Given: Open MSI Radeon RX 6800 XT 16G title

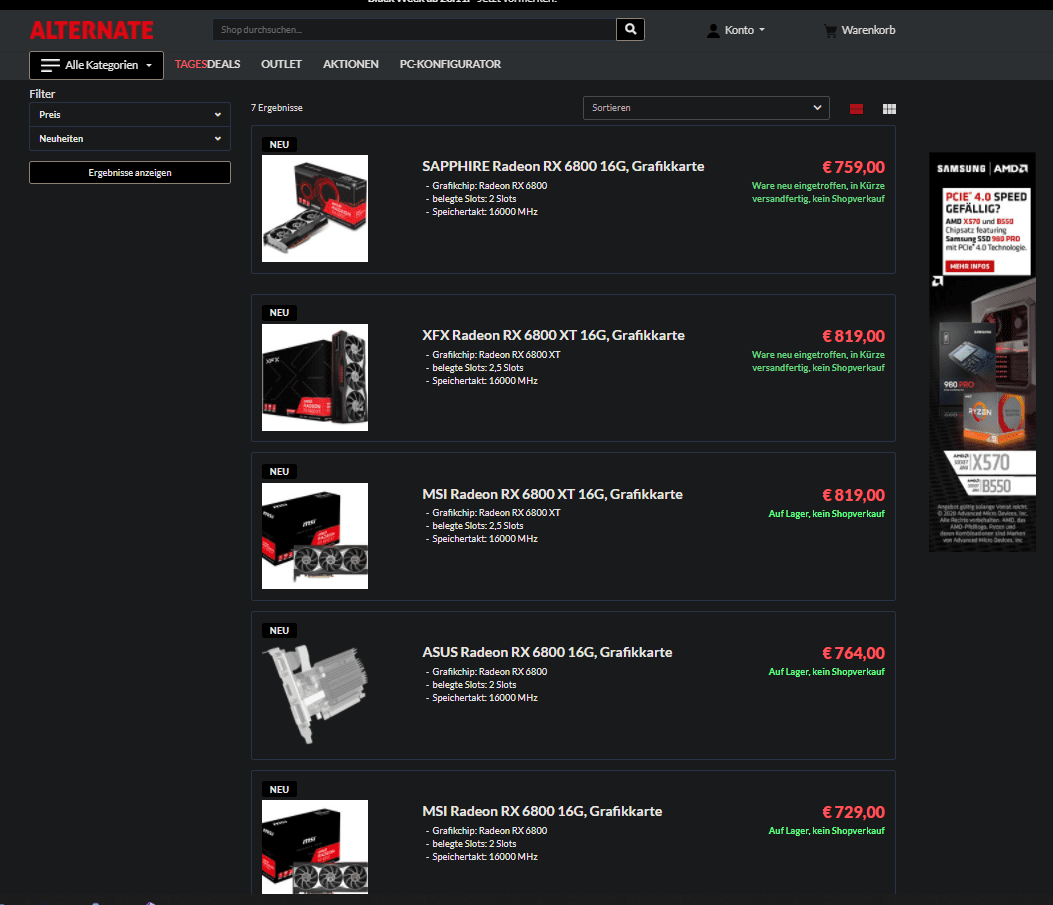Looking at the screenshot, I should [x=552, y=495].
